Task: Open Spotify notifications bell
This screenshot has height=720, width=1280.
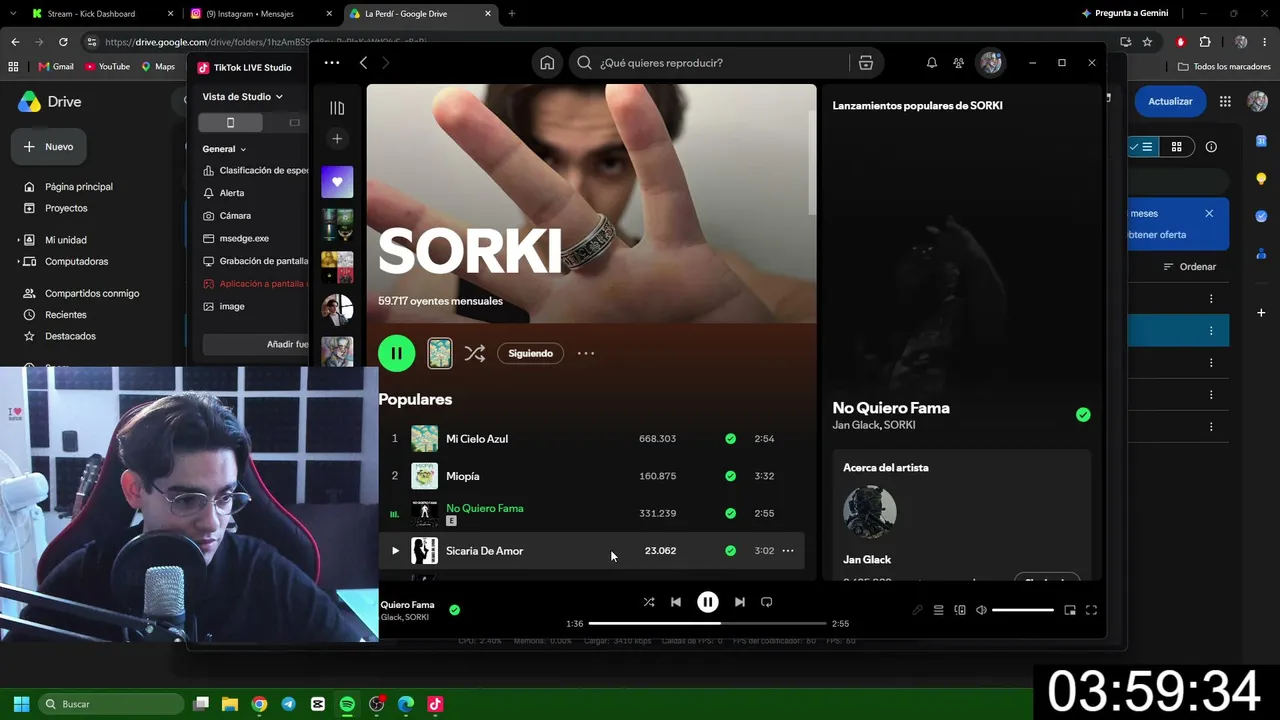Action: click(x=932, y=63)
